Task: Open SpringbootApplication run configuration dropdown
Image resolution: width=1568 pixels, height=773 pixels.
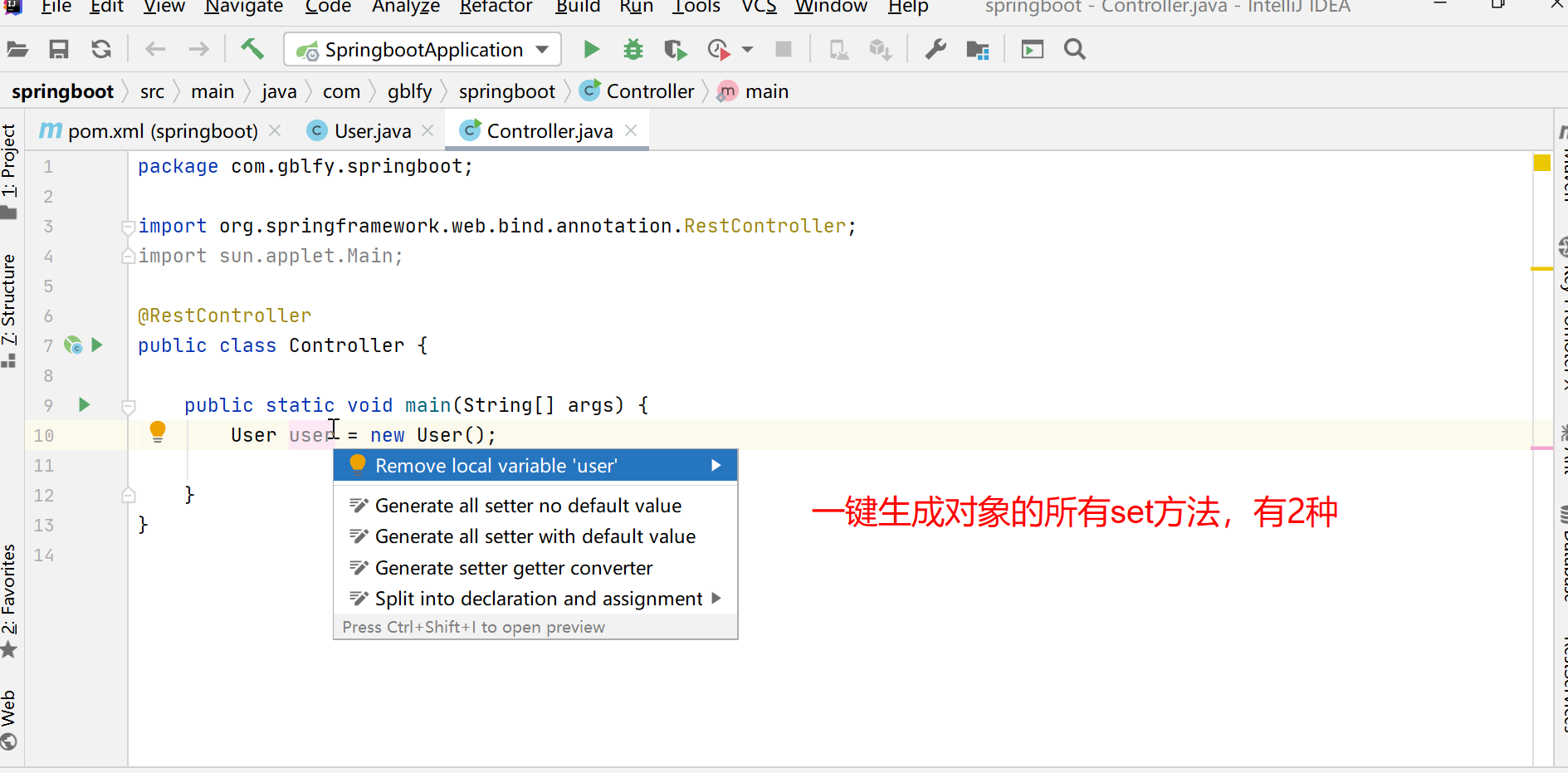Action: click(x=423, y=50)
